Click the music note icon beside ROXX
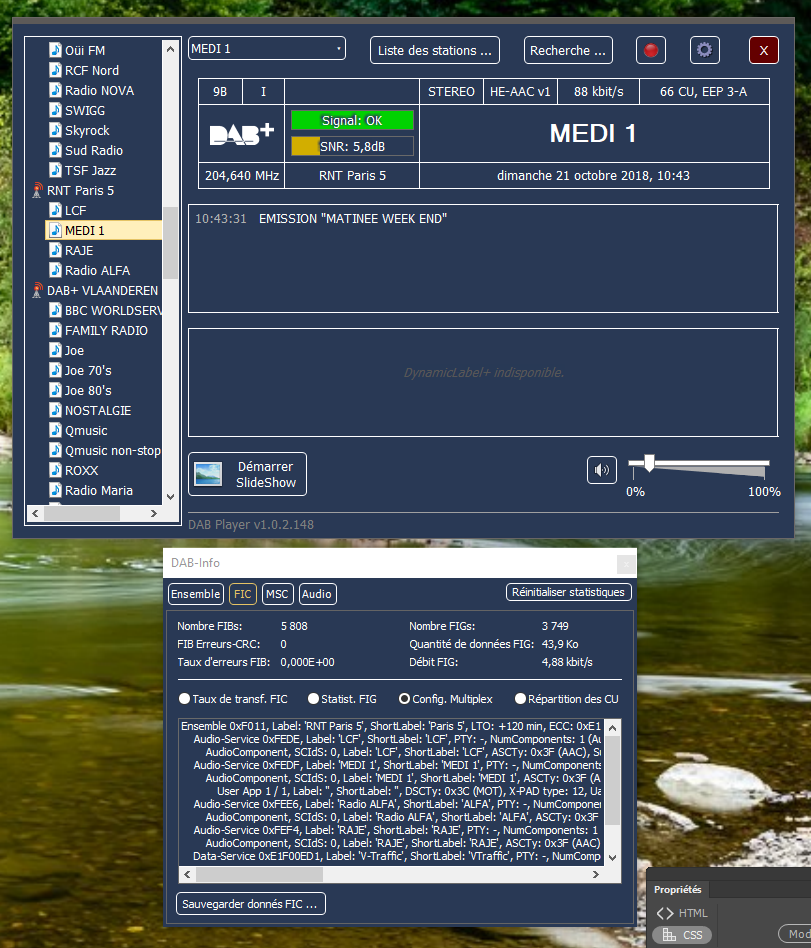Screen dimensions: 811x948 tap(55, 470)
